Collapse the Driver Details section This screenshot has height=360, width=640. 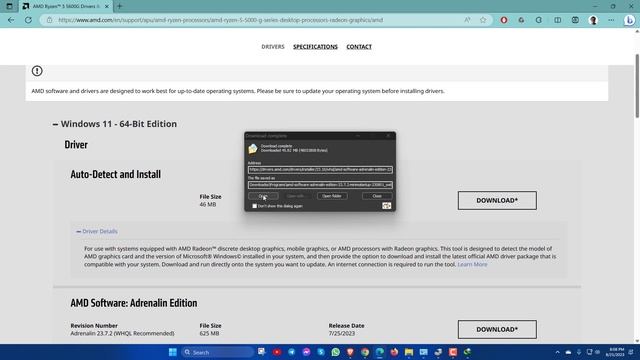97,231
